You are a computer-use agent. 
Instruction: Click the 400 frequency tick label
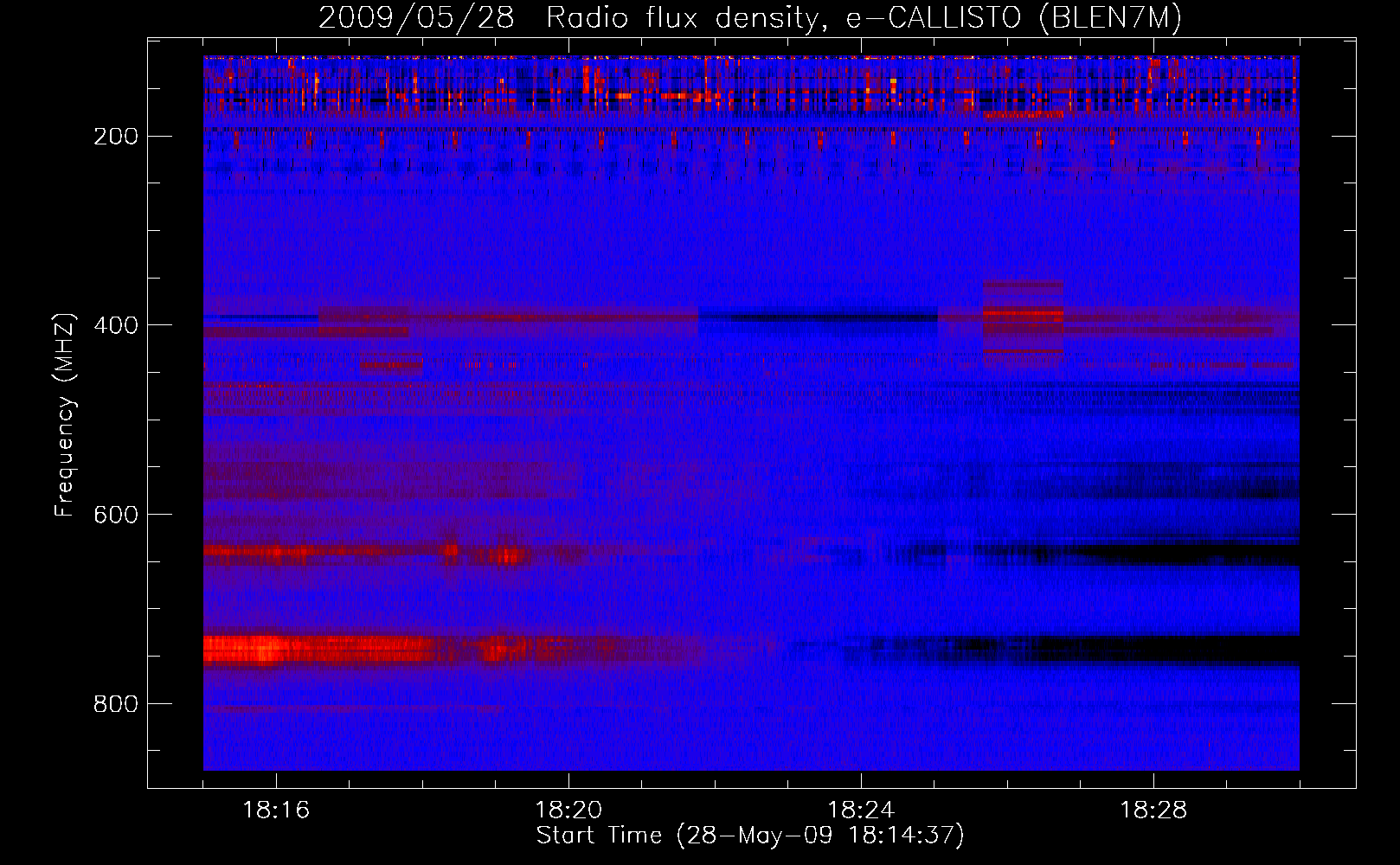click(116, 325)
